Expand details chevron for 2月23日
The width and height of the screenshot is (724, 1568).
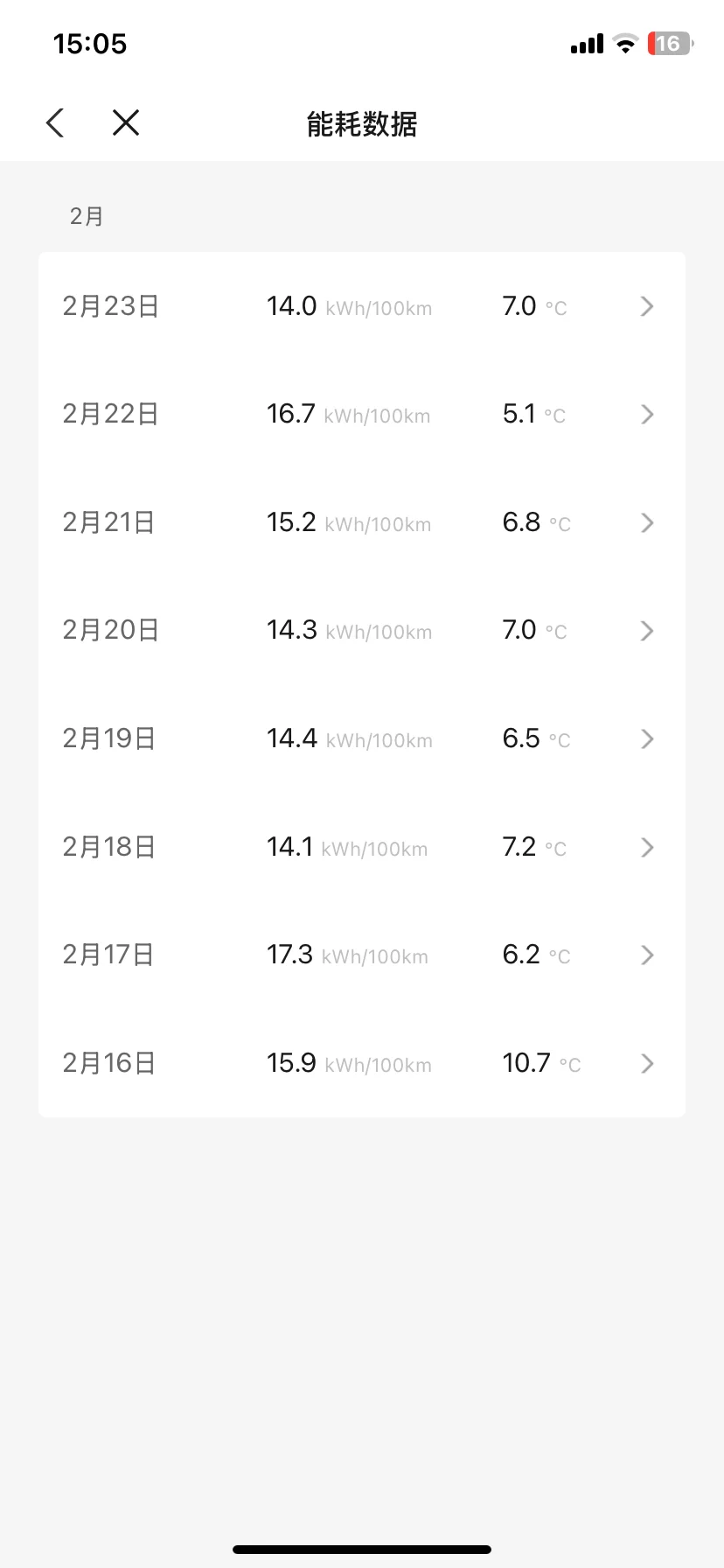pyautogui.click(x=647, y=306)
